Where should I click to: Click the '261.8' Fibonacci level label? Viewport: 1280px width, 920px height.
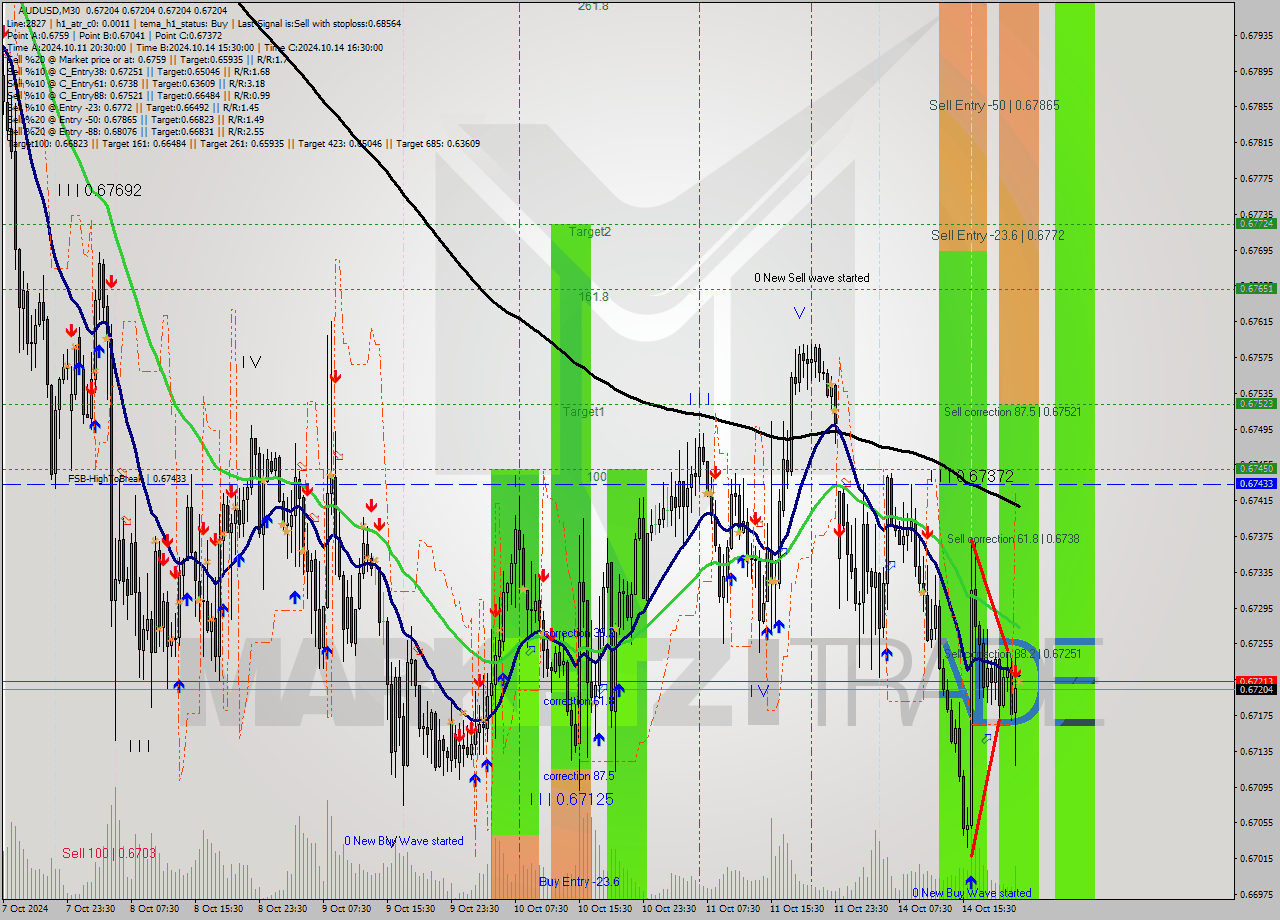pos(593,6)
